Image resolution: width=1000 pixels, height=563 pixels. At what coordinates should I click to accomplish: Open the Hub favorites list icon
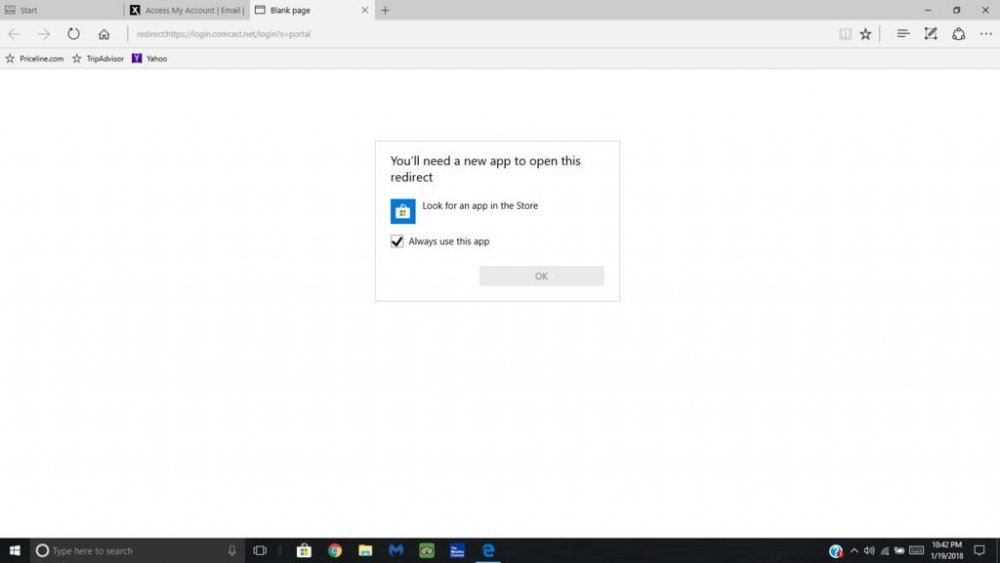point(902,34)
